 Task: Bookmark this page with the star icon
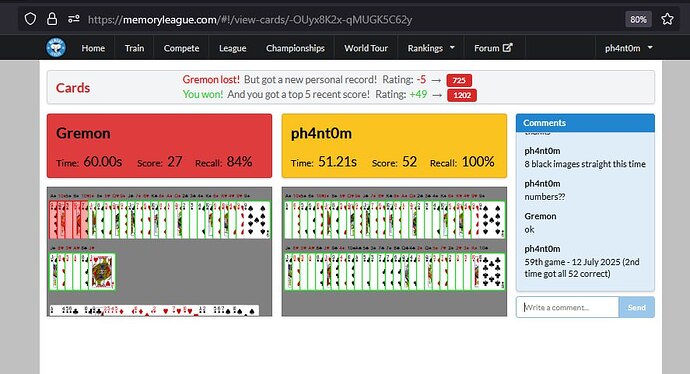coord(667,19)
